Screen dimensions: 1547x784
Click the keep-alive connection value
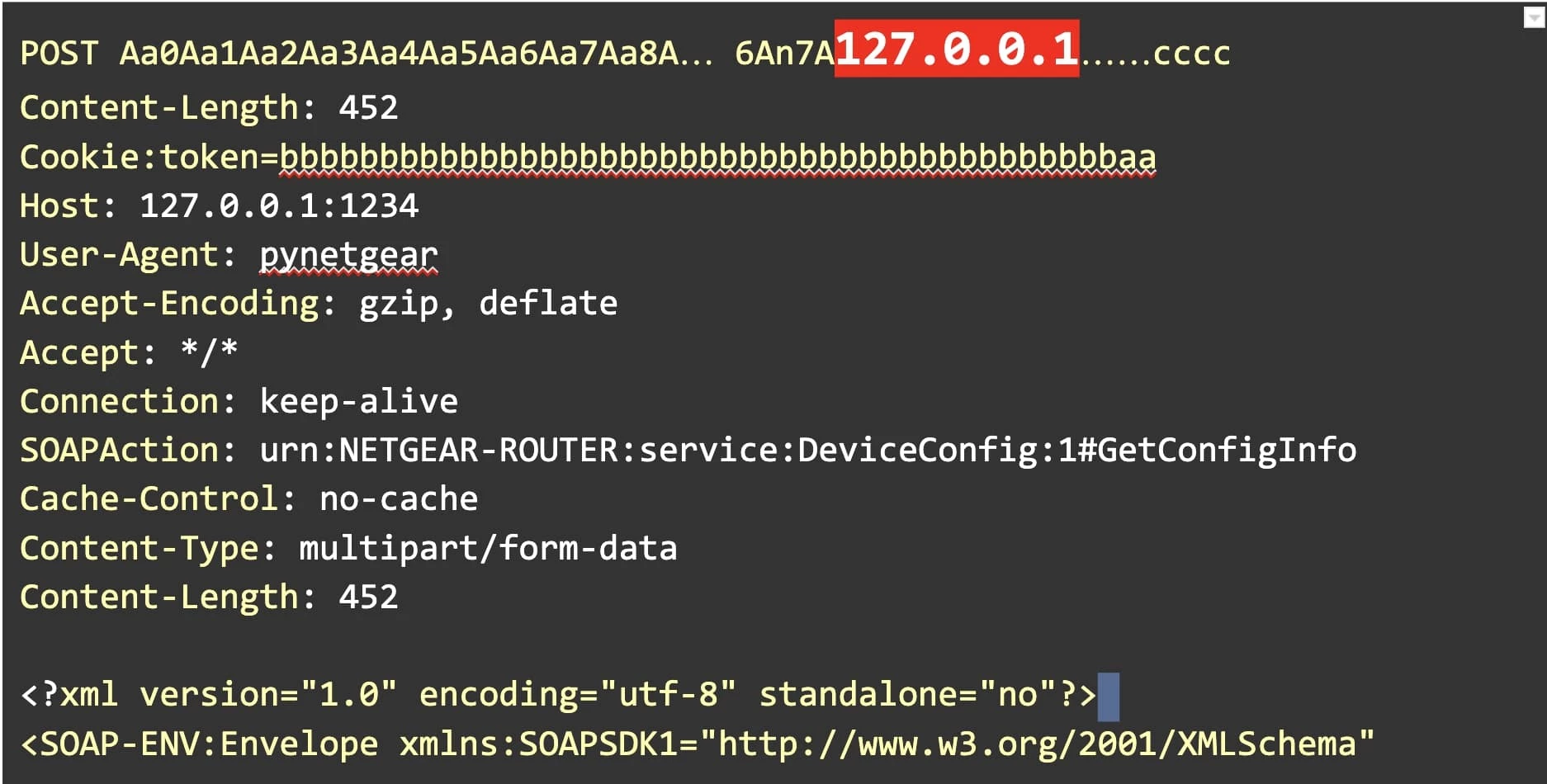[358, 402]
